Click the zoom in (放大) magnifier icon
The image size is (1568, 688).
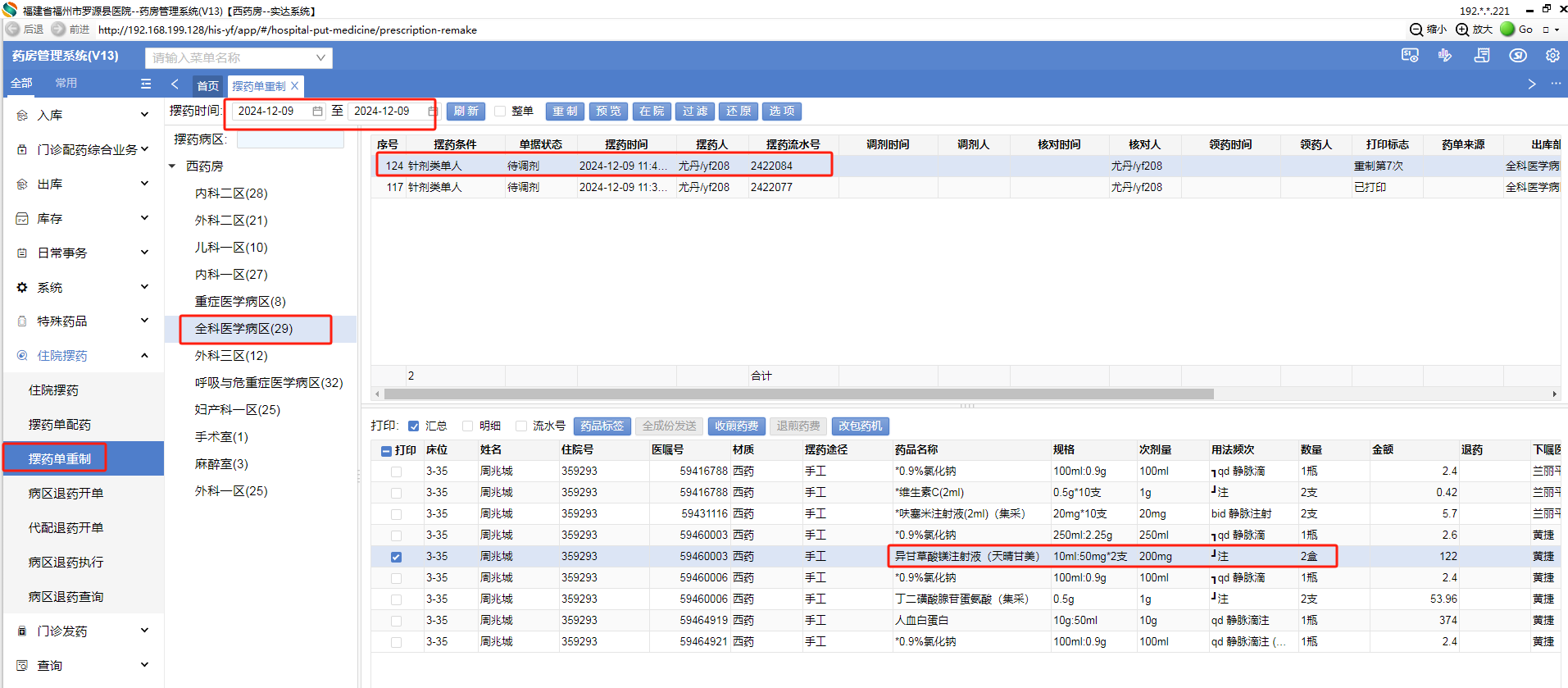coord(1462,30)
